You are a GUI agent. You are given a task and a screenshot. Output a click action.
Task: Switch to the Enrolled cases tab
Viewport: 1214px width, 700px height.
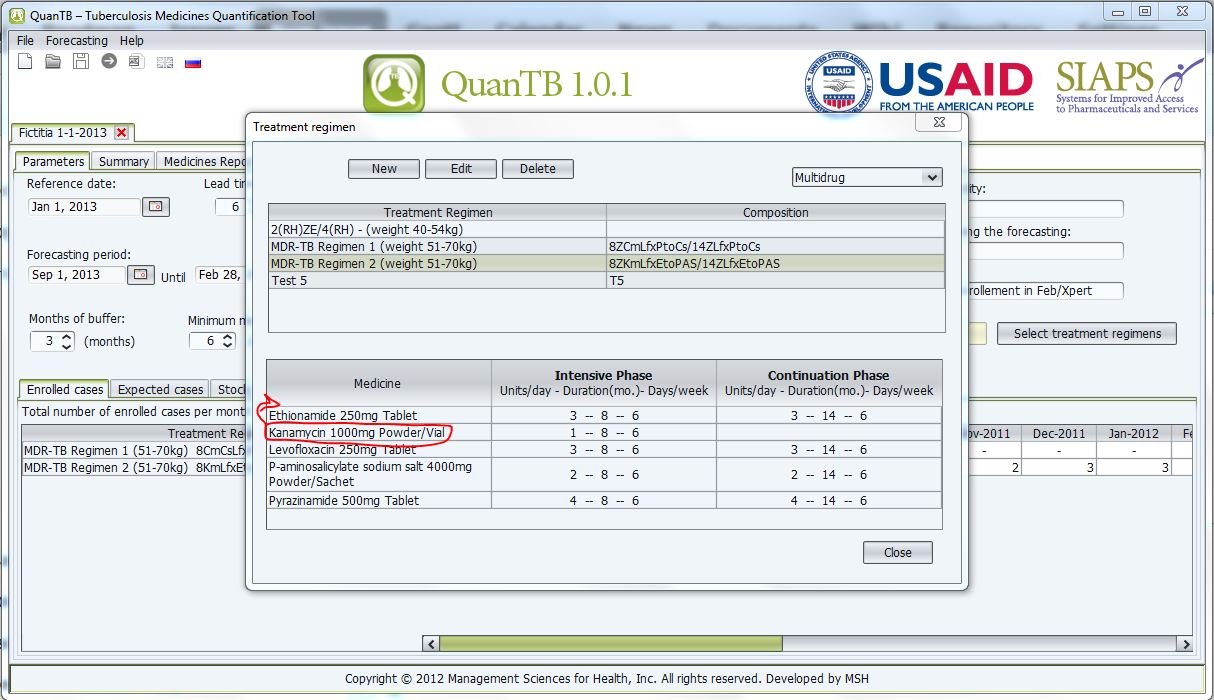coord(64,389)
